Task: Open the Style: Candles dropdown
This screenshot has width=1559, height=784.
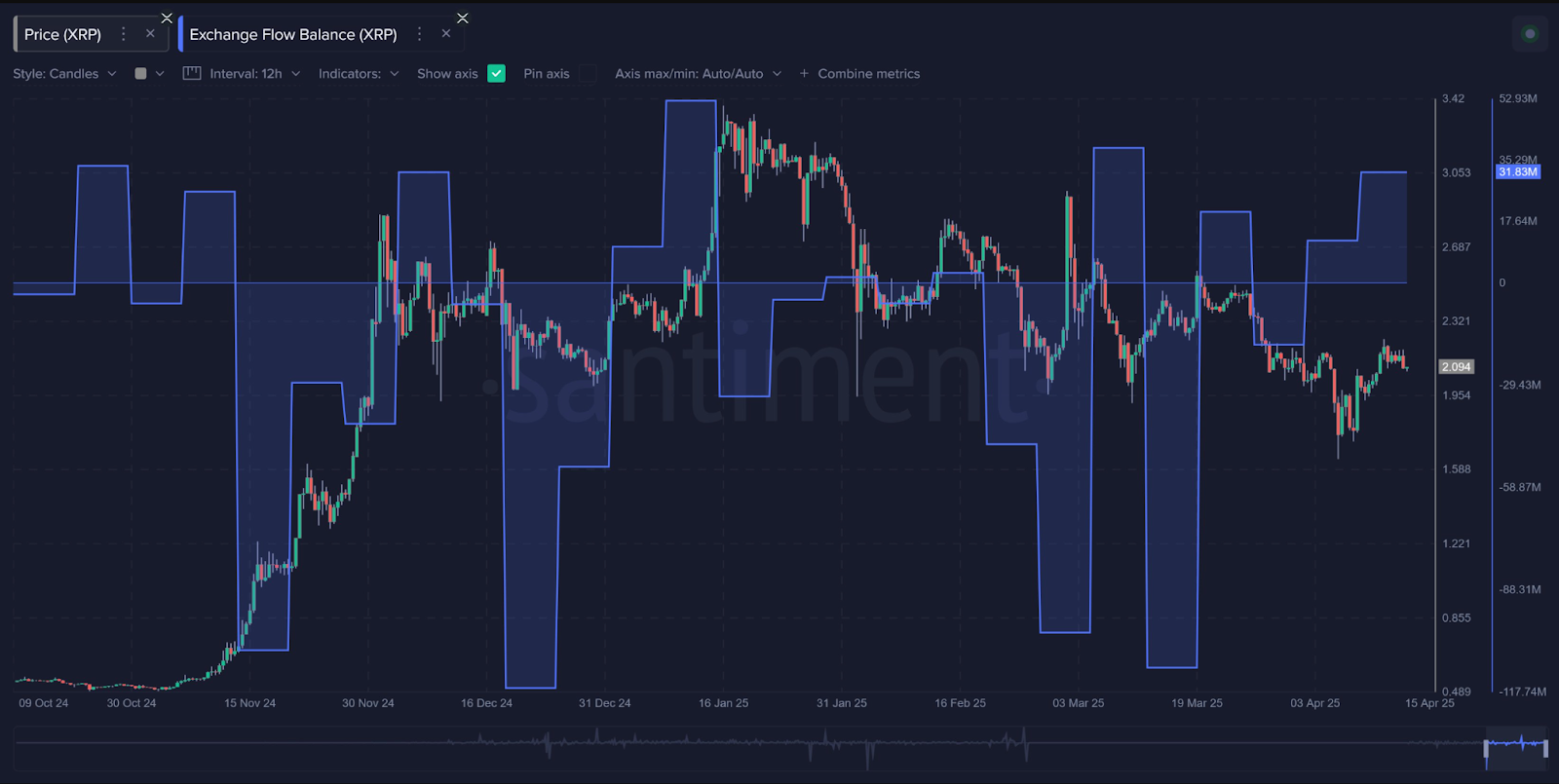Action: (64, 74)
